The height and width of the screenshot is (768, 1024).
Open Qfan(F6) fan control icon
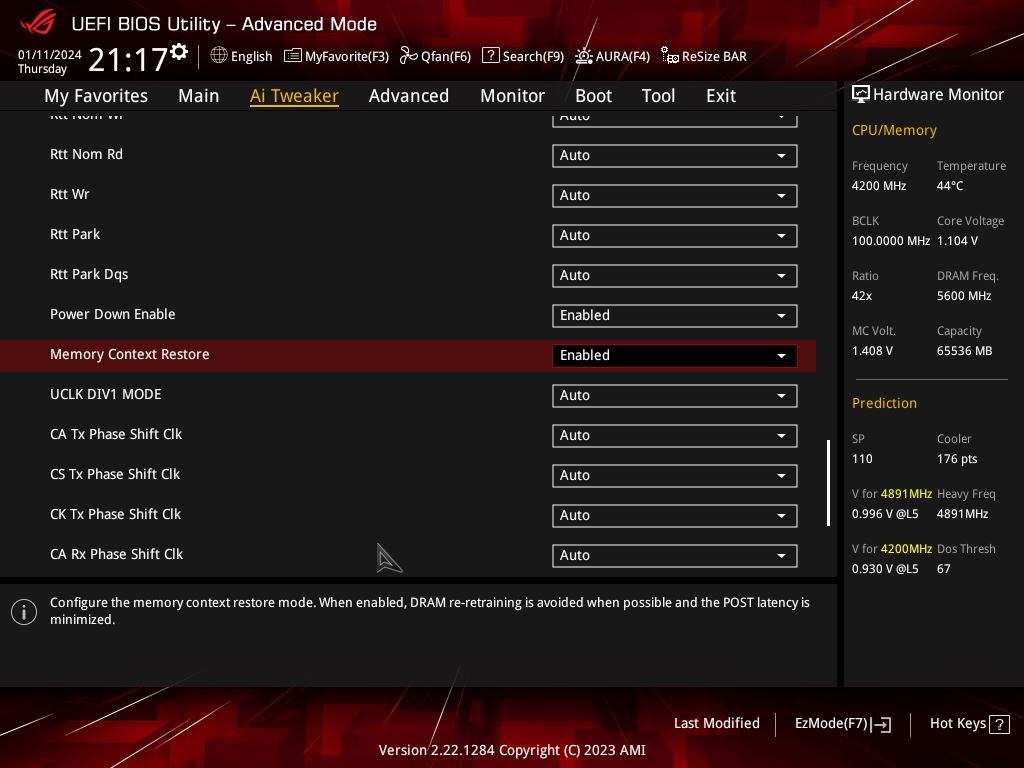[x=408, y=56]
